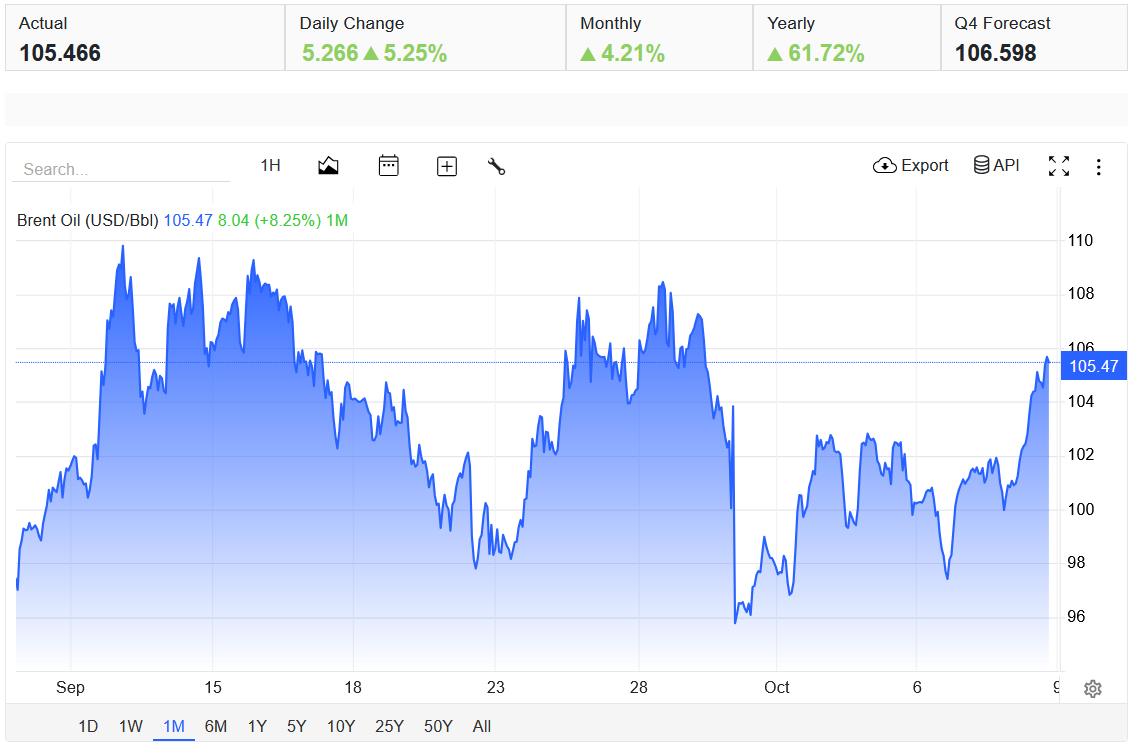
Task: Click the Sep x-axis label
Action: click(70, 687)
